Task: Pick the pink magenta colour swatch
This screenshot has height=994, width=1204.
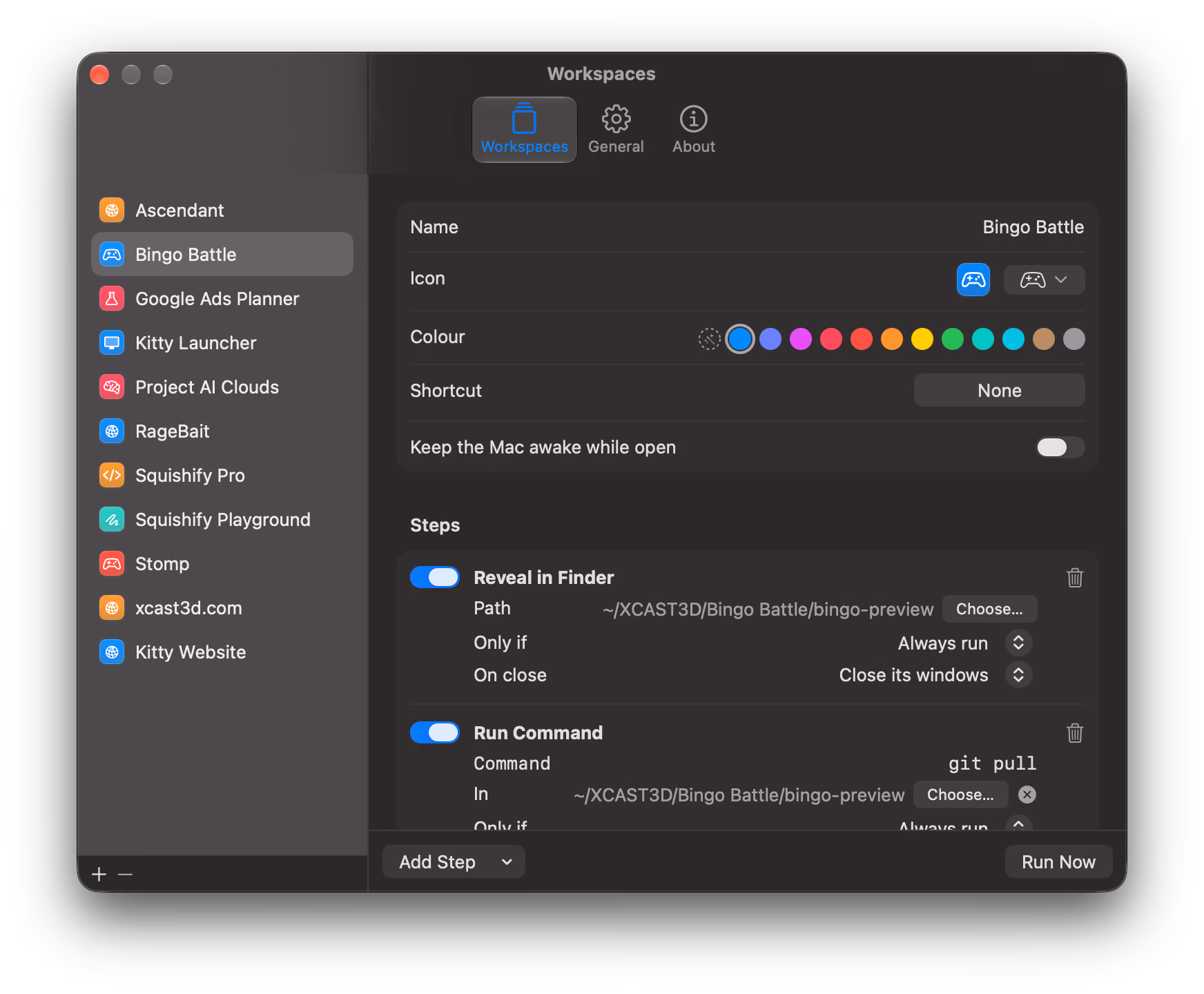Action: click(801, 339)
